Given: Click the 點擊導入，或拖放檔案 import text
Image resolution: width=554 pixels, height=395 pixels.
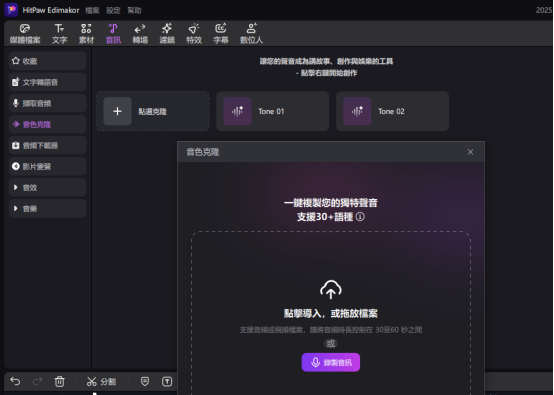Looking at the screenshot, I should pyautogui.click(x=331, y=313).
